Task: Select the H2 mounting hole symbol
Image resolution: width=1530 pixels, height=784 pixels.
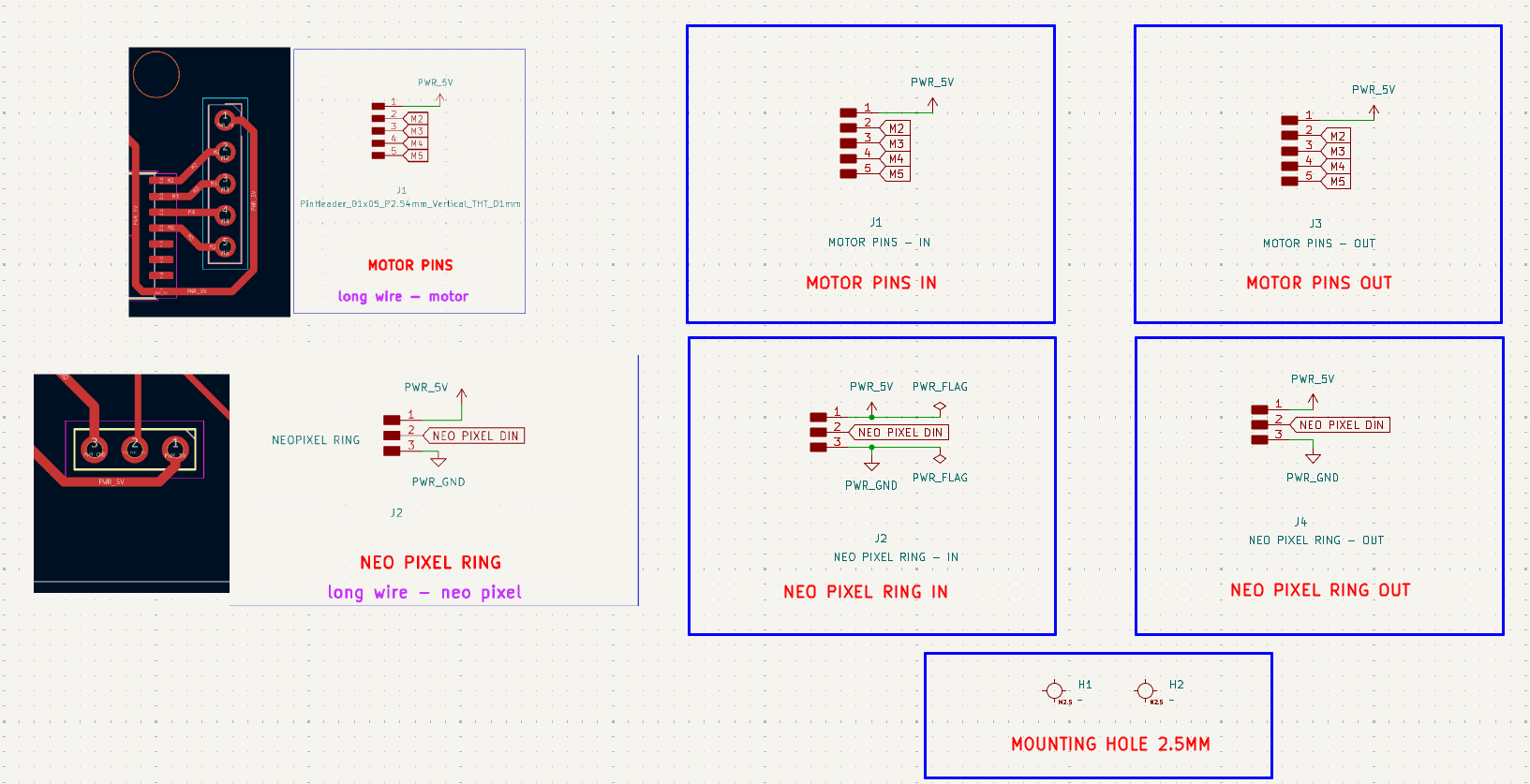Action: click(x=1145, y=691)
